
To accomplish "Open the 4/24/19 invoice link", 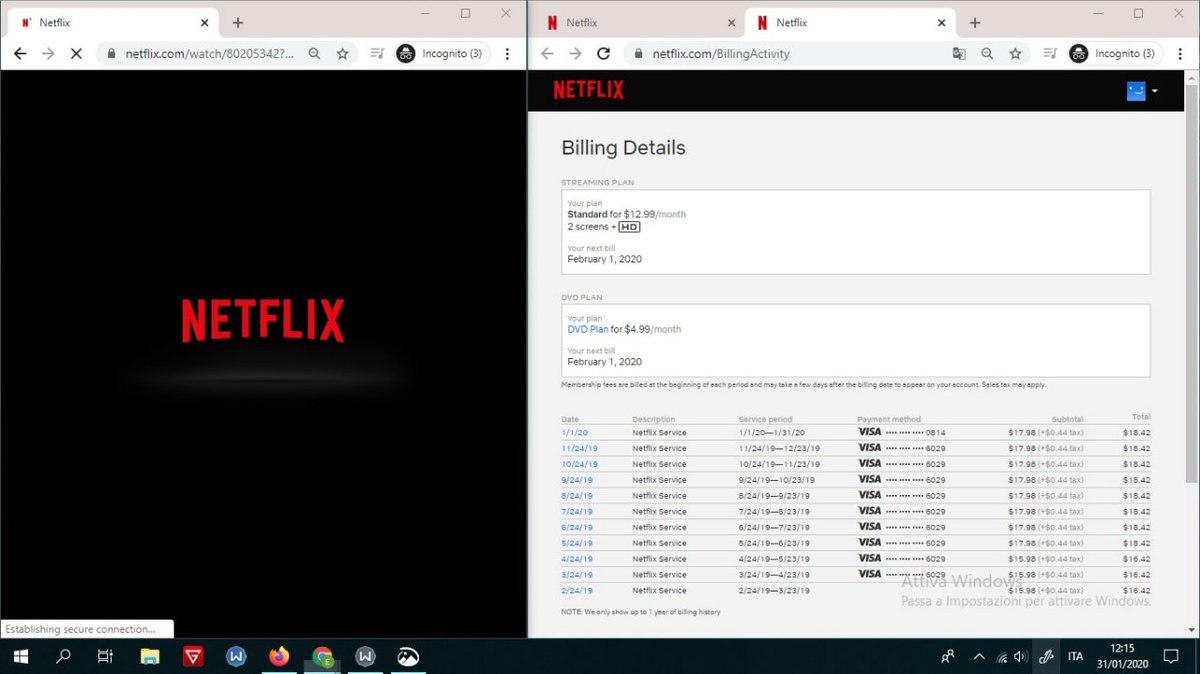I will 577,559.
